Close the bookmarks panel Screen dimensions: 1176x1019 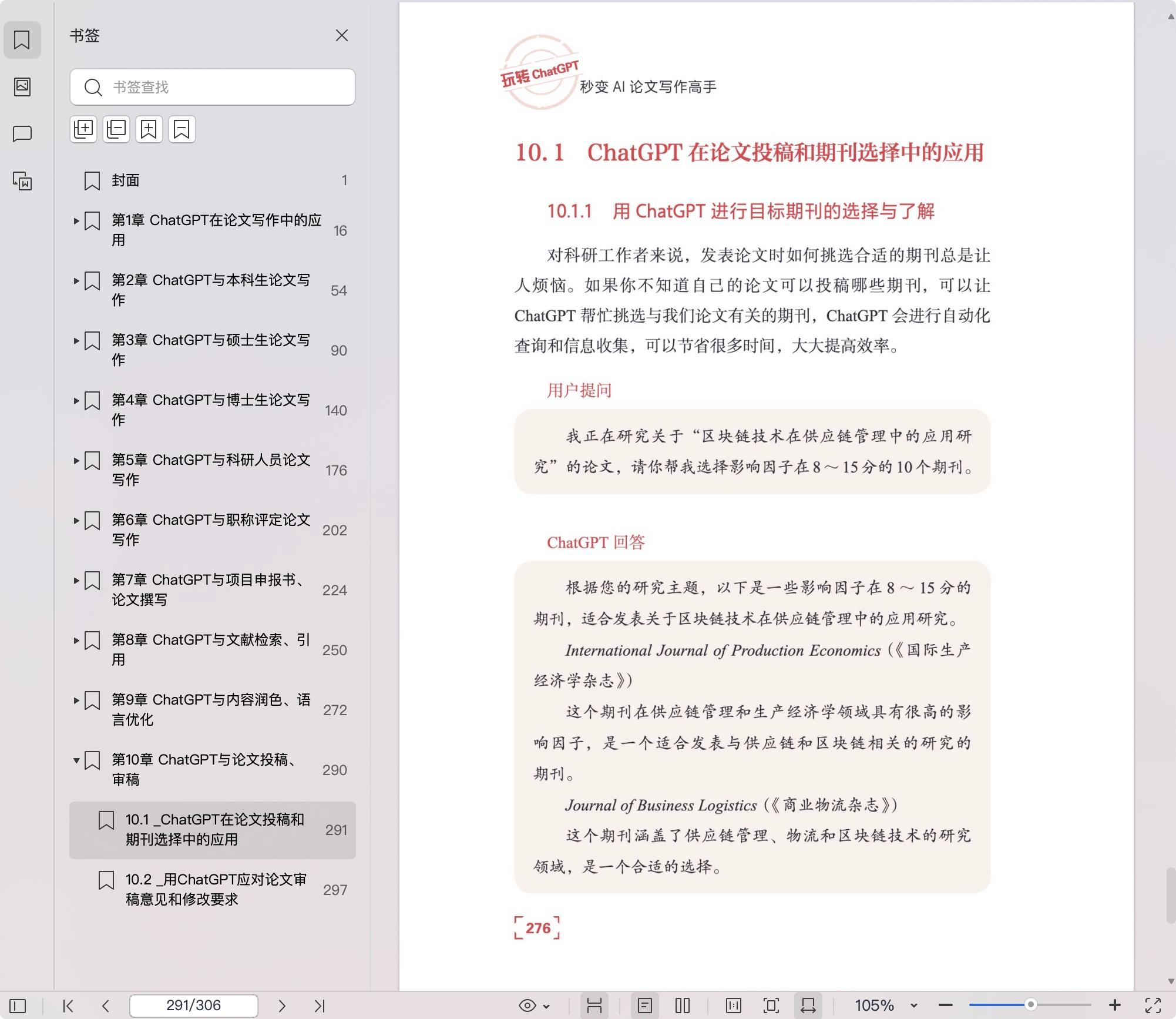click(x=342, y=36)
